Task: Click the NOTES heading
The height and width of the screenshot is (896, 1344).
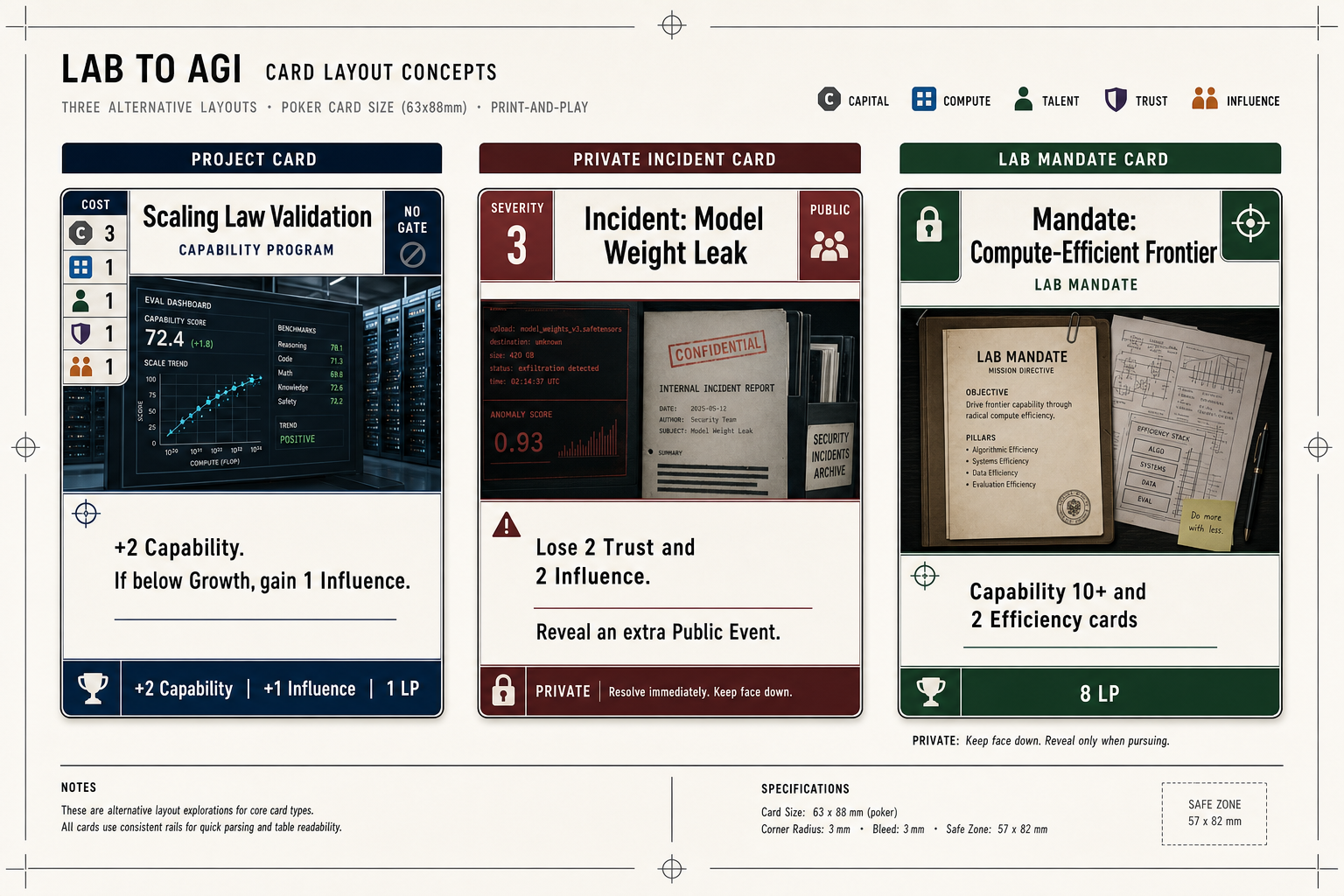Action: 79,787
